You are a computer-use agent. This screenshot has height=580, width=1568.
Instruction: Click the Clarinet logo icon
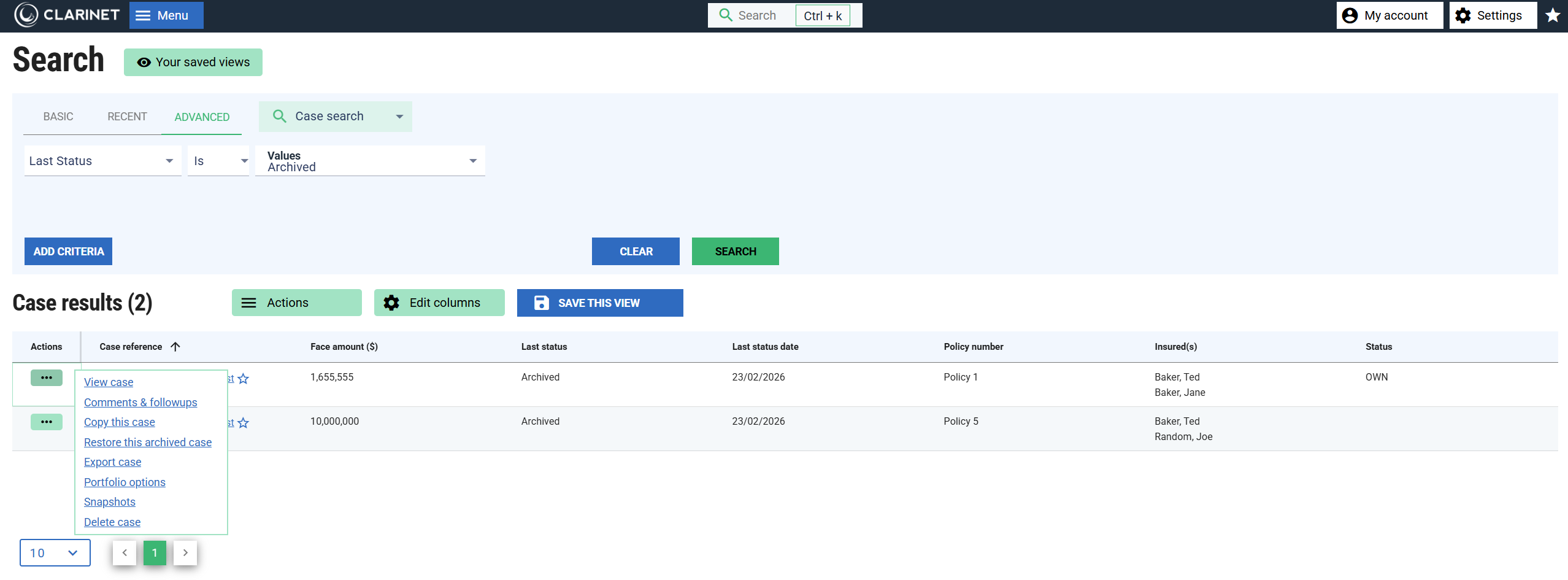pos(26,15)
